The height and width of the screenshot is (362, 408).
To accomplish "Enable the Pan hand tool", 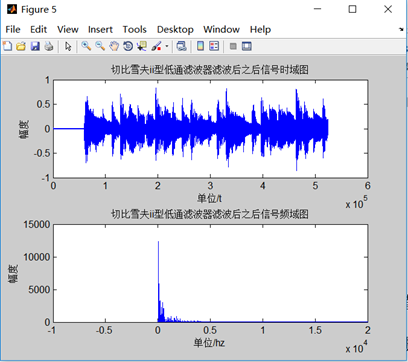I will [114, 46].
